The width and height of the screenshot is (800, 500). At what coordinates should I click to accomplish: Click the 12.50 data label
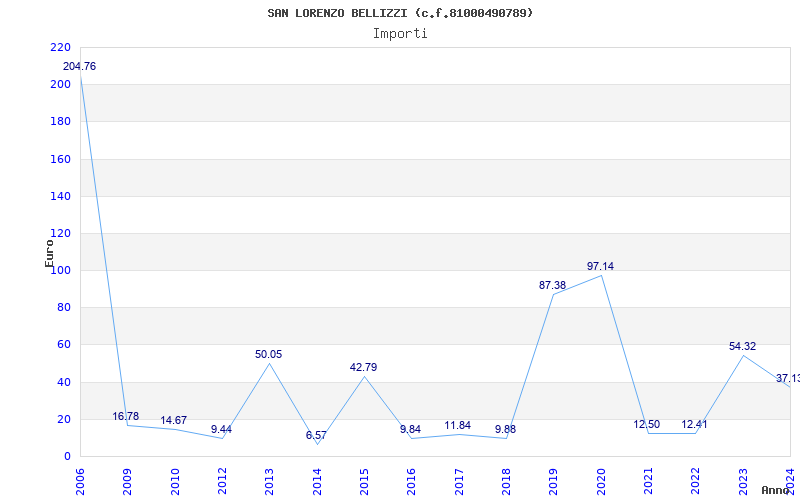click(x=647, y=424)
